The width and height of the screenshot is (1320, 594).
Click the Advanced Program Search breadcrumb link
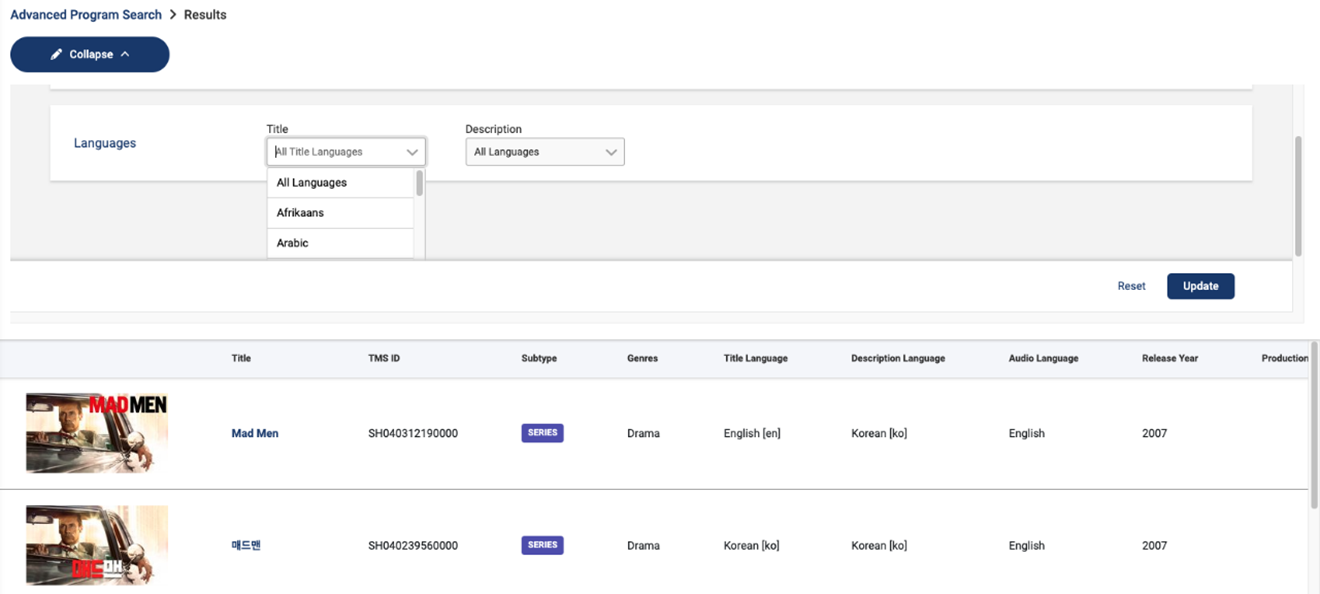pyautogui.click(x=86, y=15)
